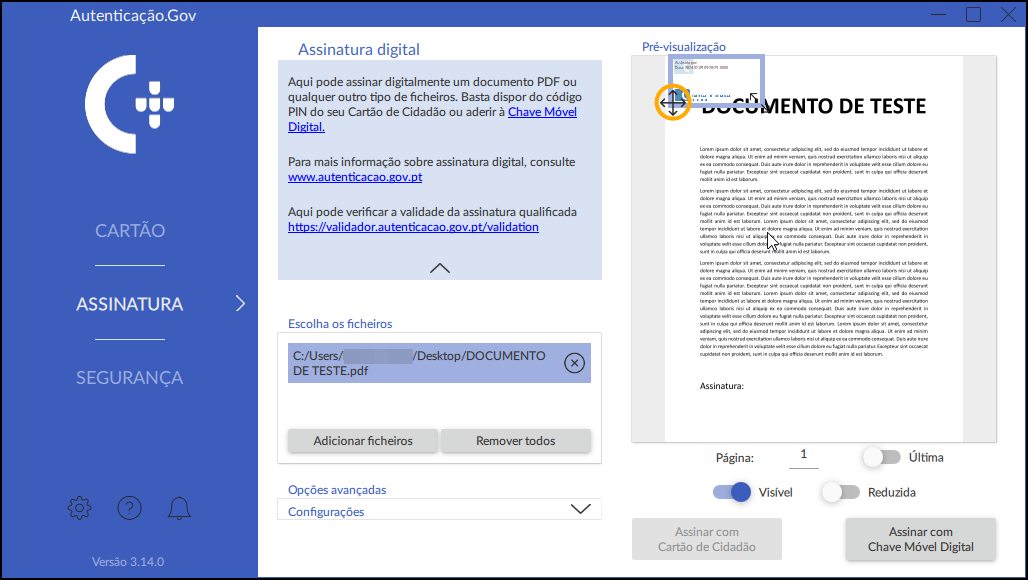The height and width of the screenshot is (580, 1028).
Task: Click Adicionar ficheiros button
Action: click(x=363, y=441)
